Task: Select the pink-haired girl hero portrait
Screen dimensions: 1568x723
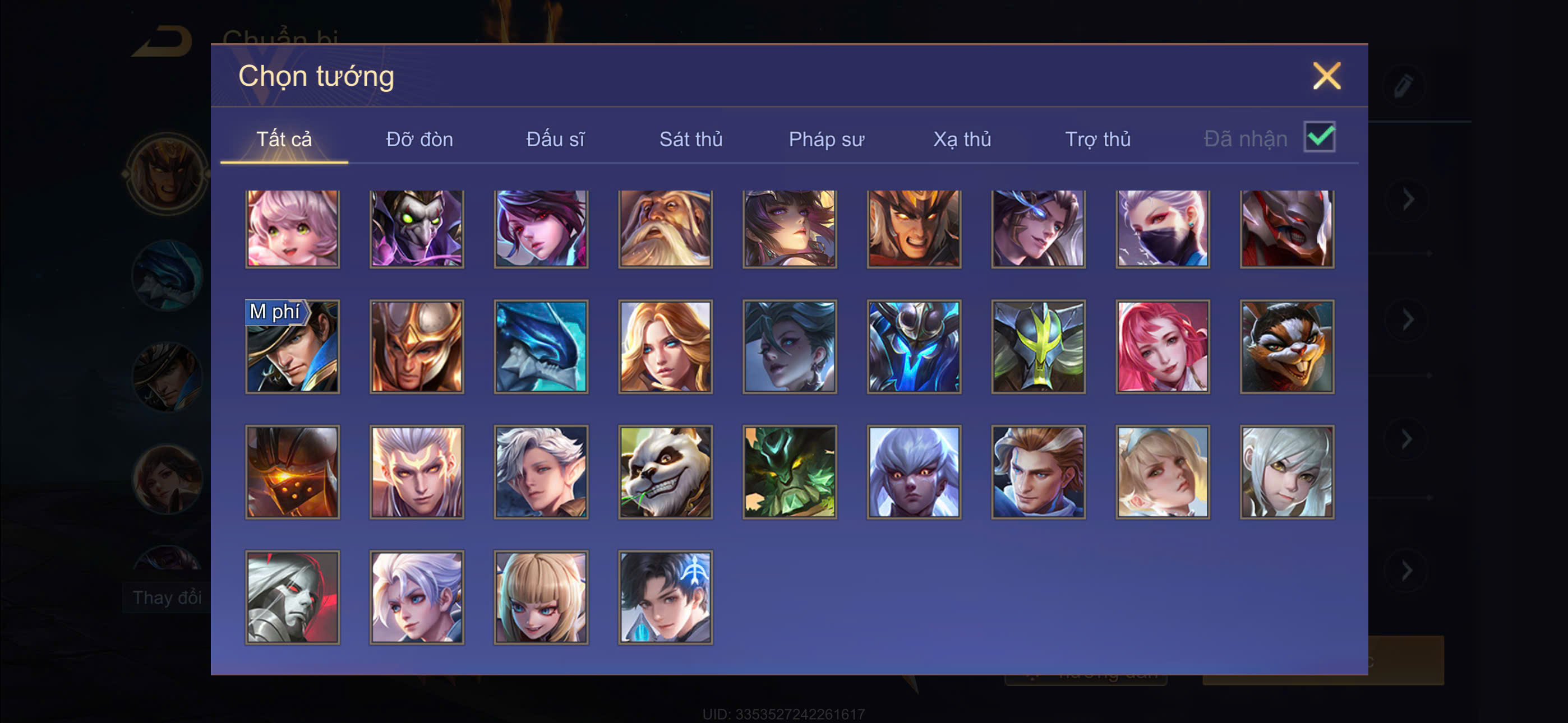Action: click(292, 228)
